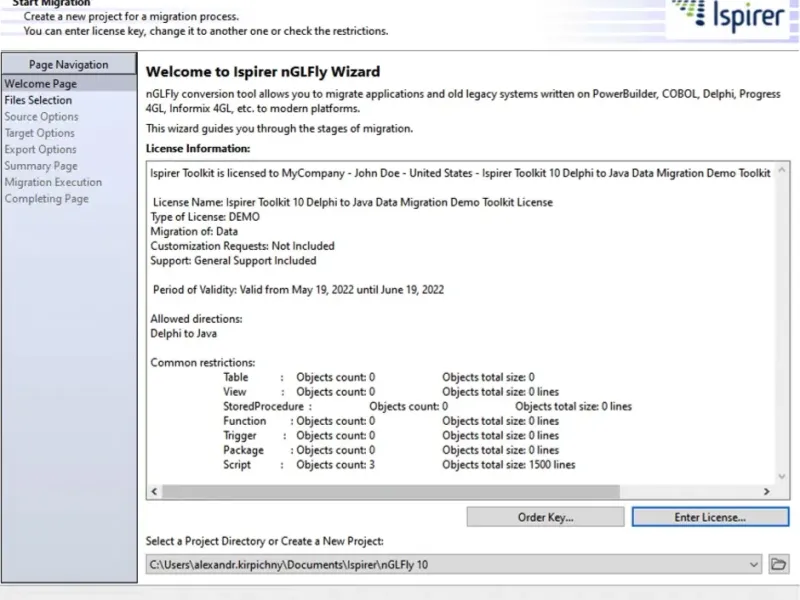The width and height of the screenshot is (800, 600).
Task: Expand the project directory dropdown arrow
Action: (753, 565)
